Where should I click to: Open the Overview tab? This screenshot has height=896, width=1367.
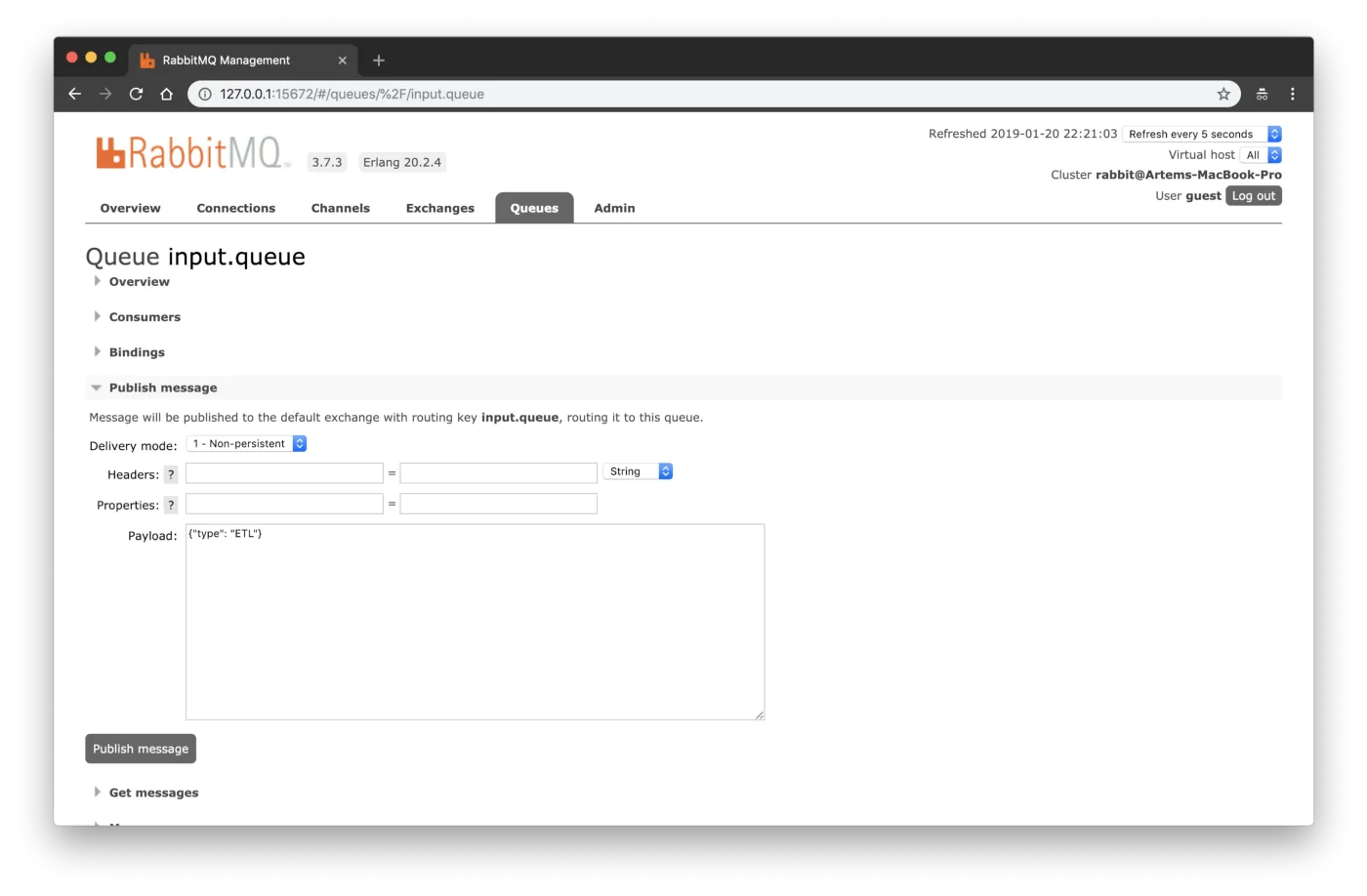[x=130, y=208]
